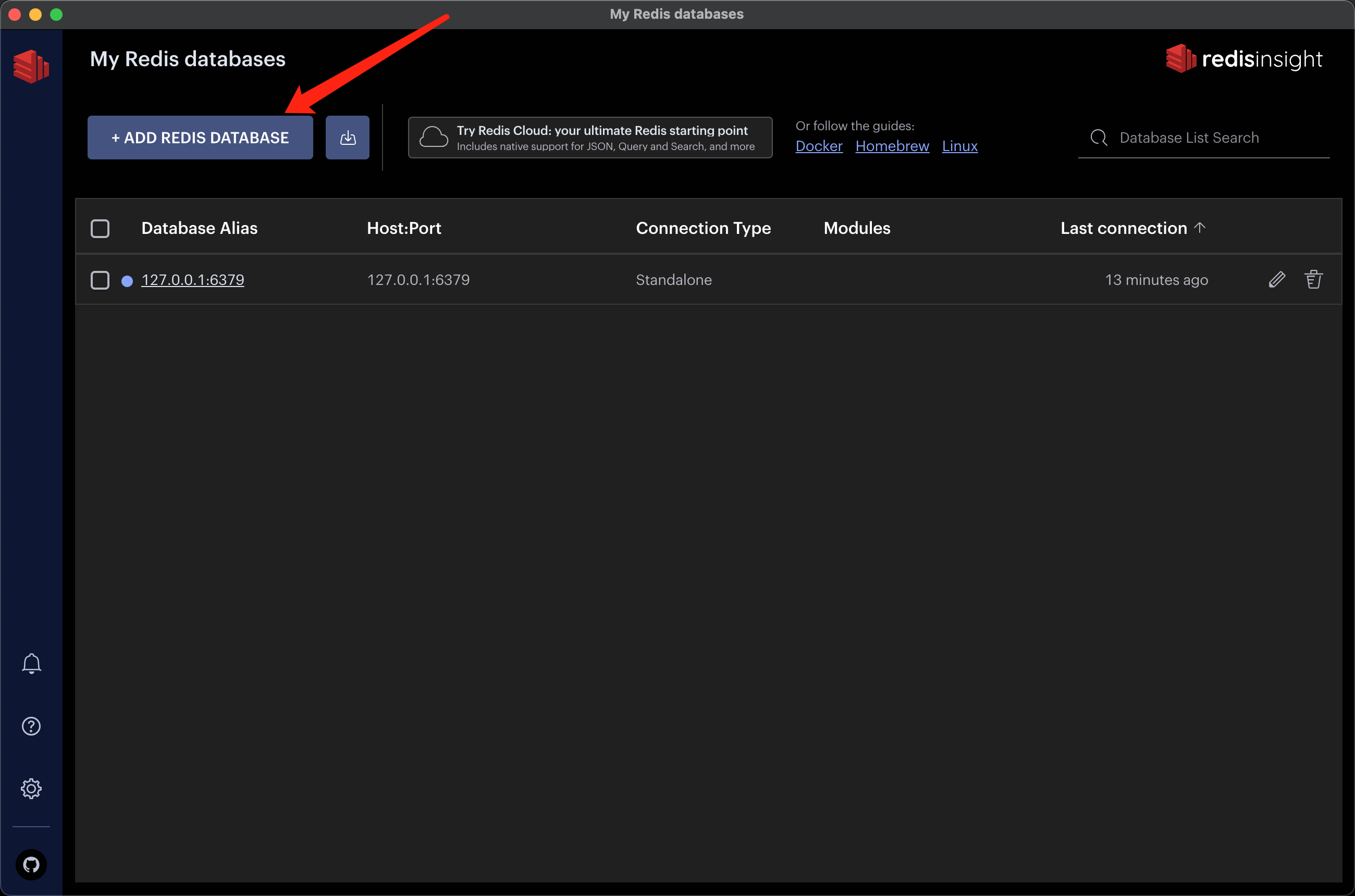Click the Standalone connection type cell

tap(673, 280)
